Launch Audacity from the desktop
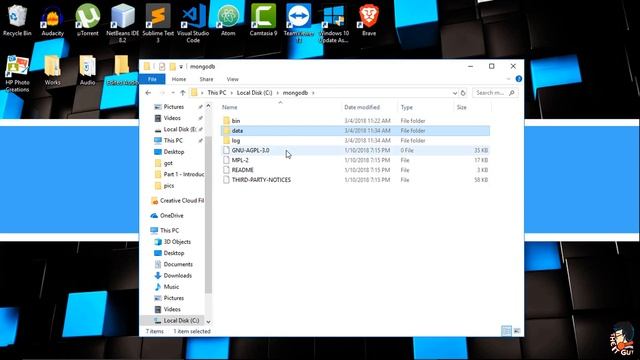640x360 pixels. tap(52, 20)
